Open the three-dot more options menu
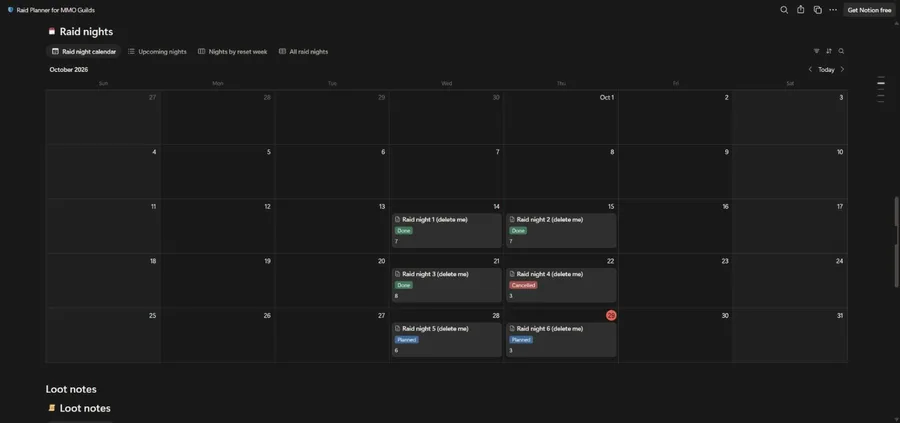 833,10
